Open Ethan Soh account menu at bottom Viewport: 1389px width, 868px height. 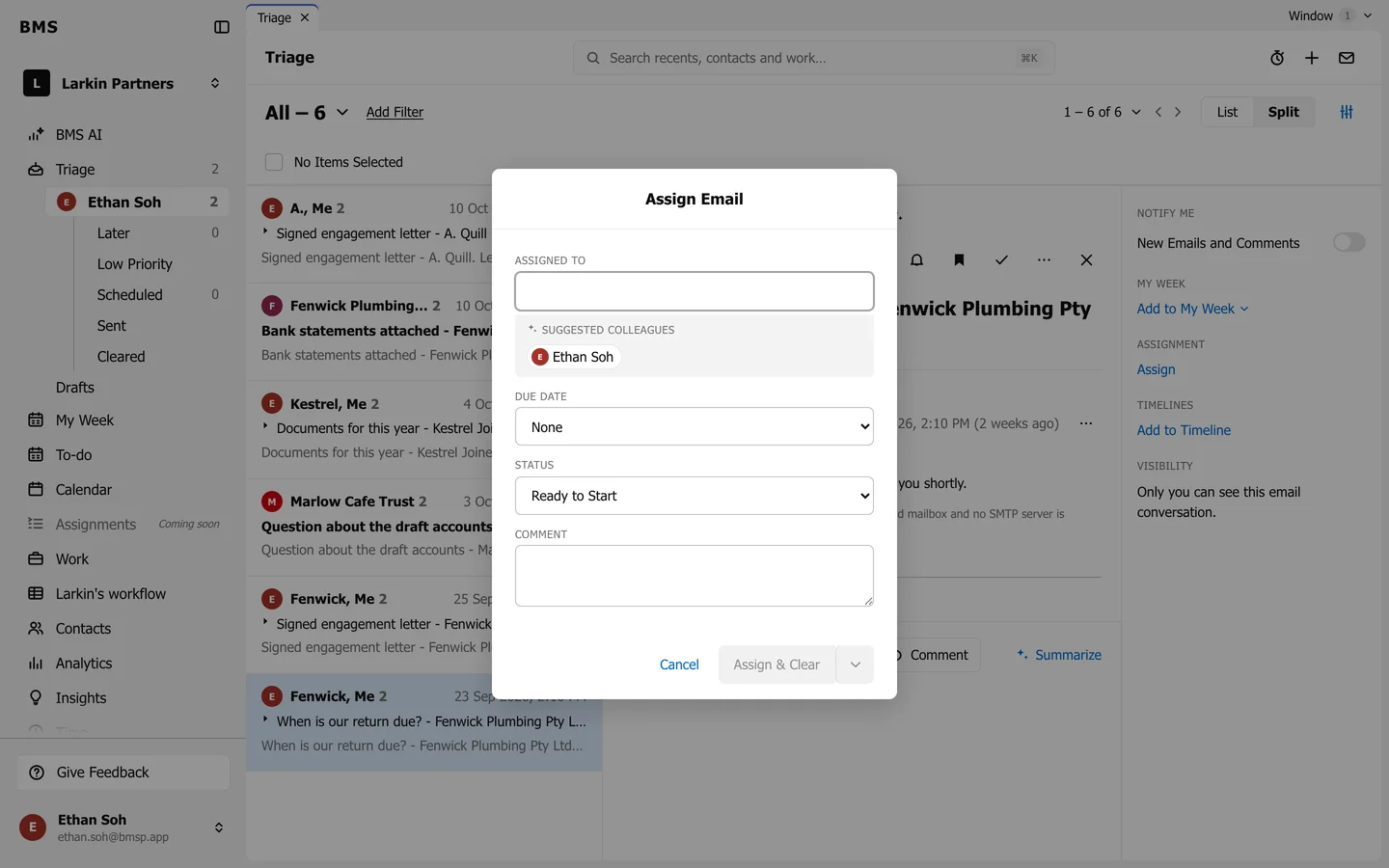coord(123,827)
